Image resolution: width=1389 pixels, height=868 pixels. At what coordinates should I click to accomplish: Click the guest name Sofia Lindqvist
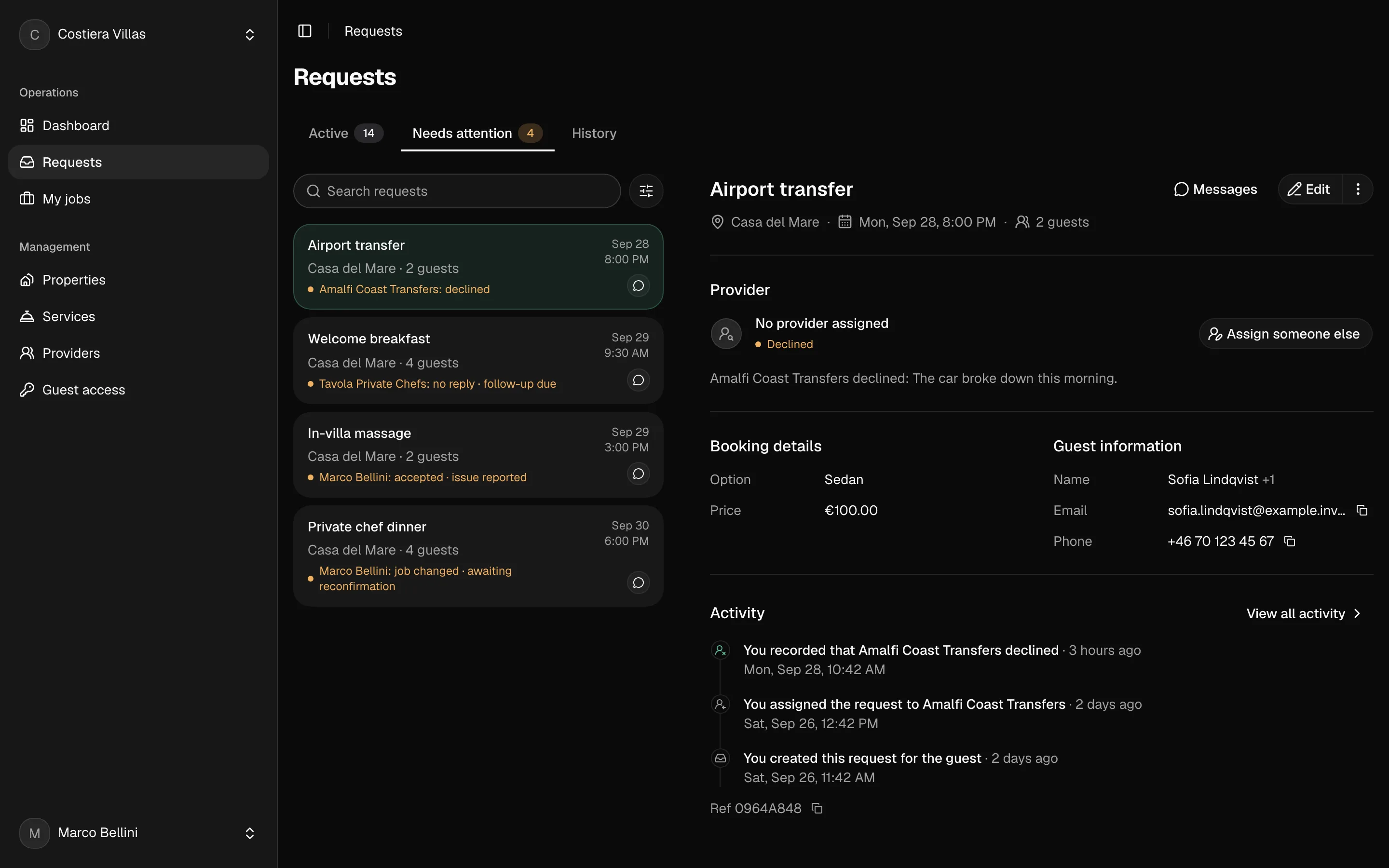(1212, 479)
